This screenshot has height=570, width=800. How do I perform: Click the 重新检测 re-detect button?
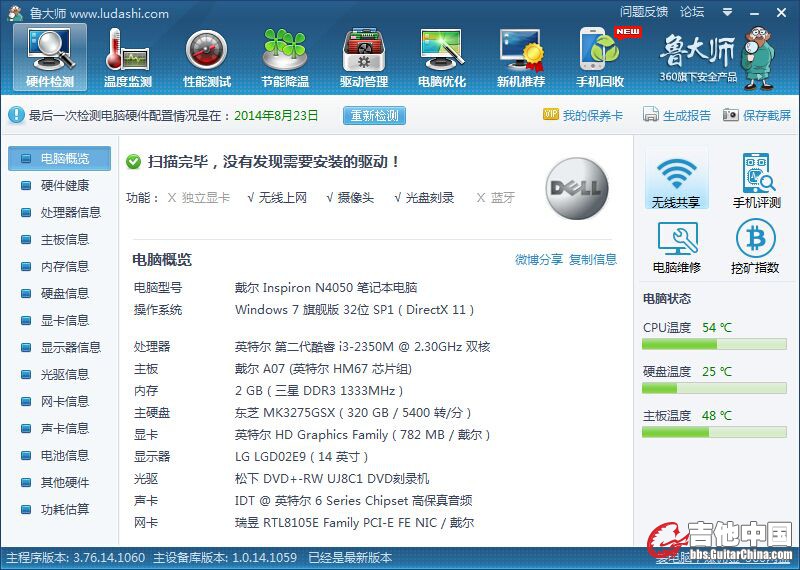coord(374,115)
